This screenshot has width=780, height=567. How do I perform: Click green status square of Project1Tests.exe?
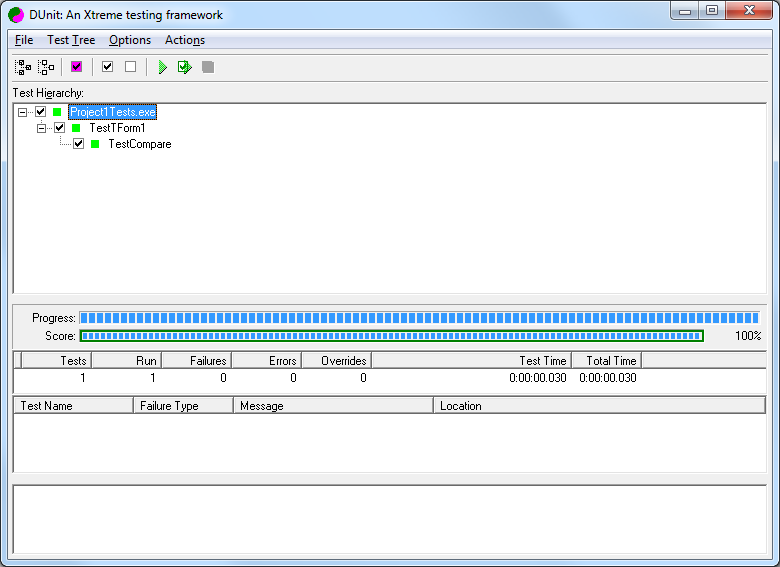(x=57, y=112)
